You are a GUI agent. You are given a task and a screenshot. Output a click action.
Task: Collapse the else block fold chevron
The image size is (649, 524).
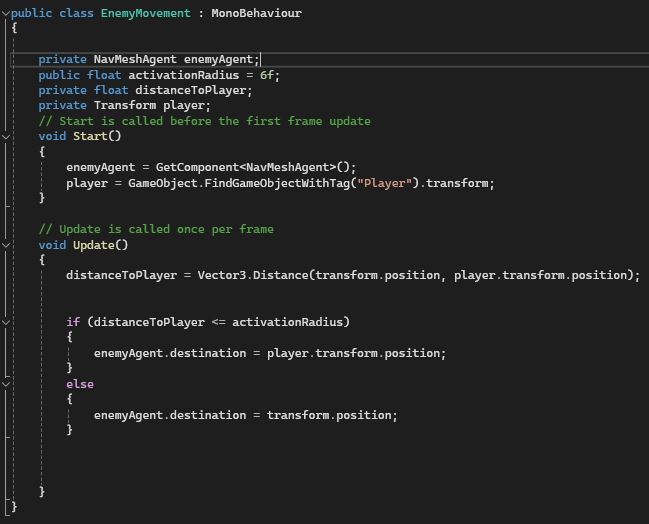(5, 384)
